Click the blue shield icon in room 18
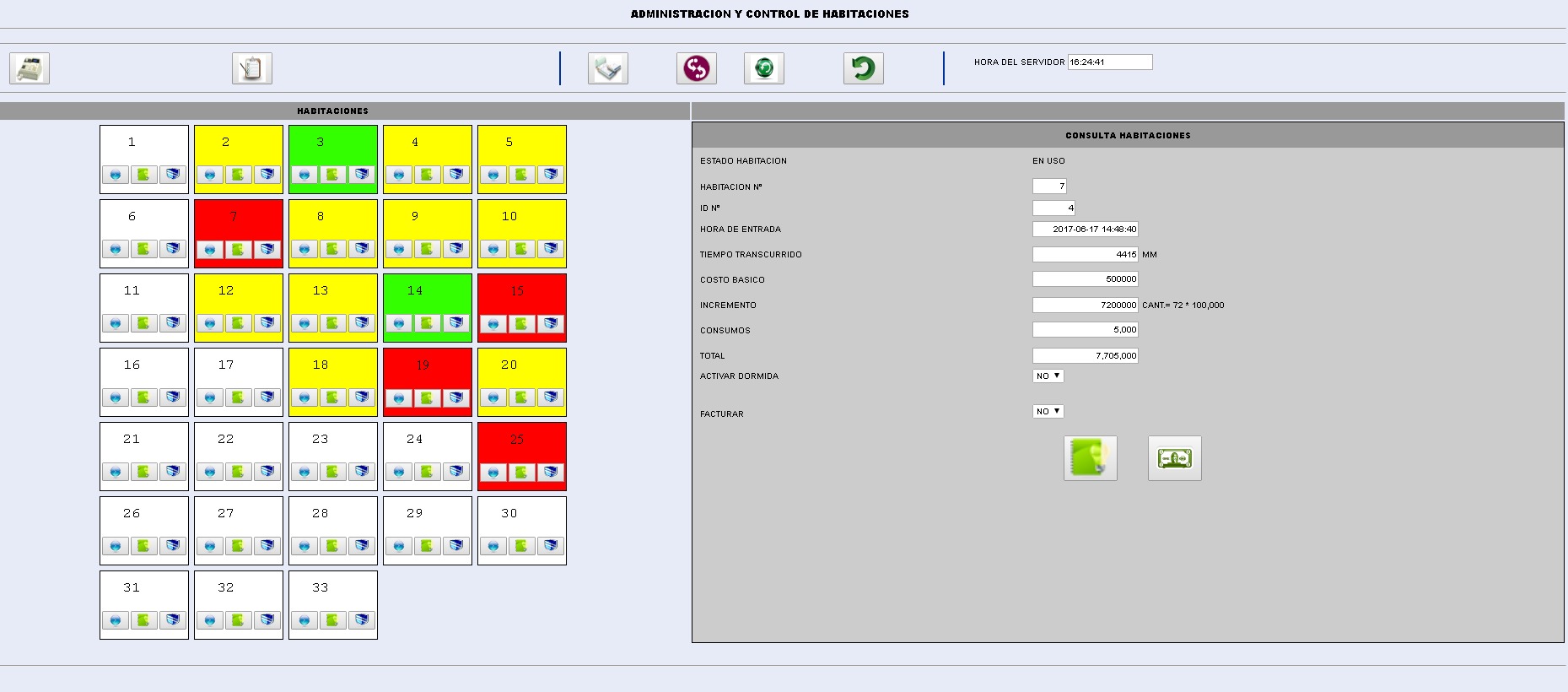This screenshot has height=692, width=1568. pyautogui.click(x=362, y=397)
